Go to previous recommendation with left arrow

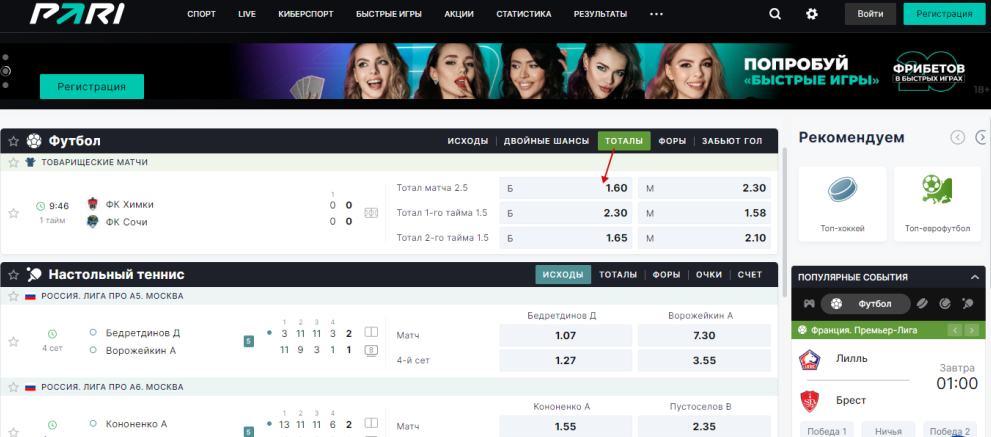957,138
